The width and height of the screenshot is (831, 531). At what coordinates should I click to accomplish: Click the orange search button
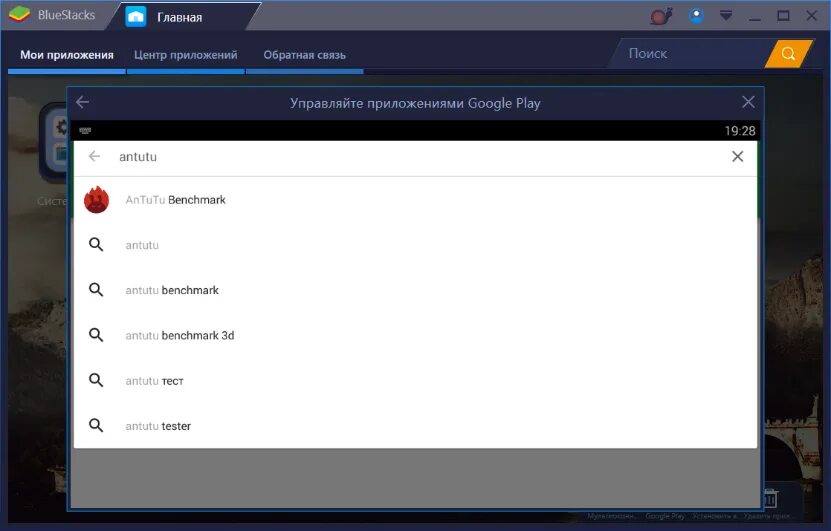788,54
